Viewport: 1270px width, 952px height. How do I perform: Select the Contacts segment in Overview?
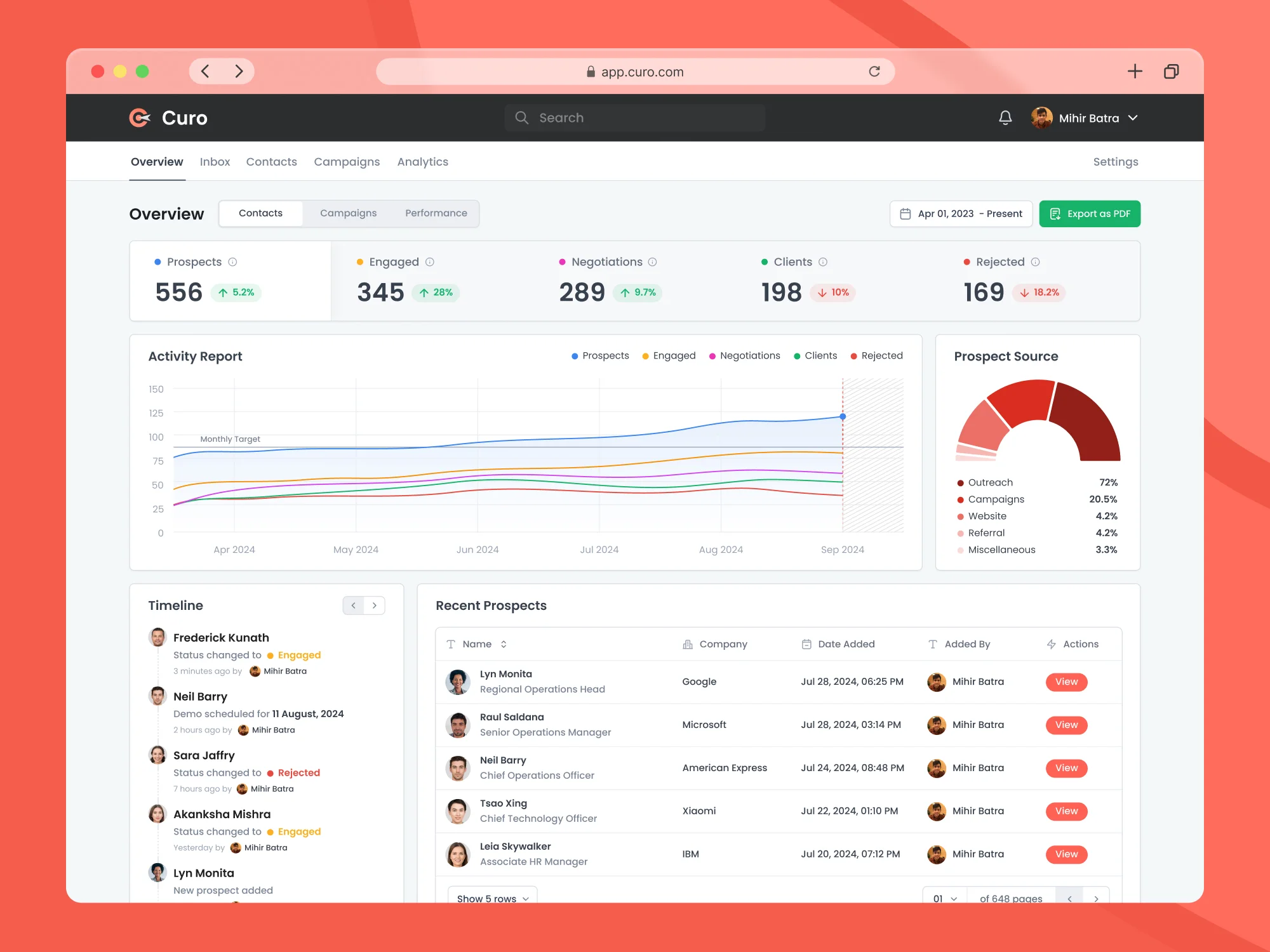coord(261,213)
